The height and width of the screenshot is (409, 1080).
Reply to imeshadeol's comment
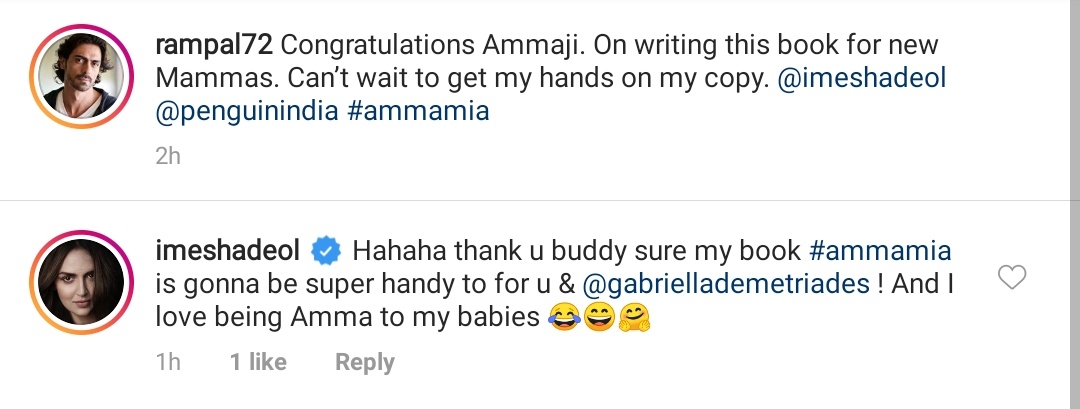(x=364, y=362)
